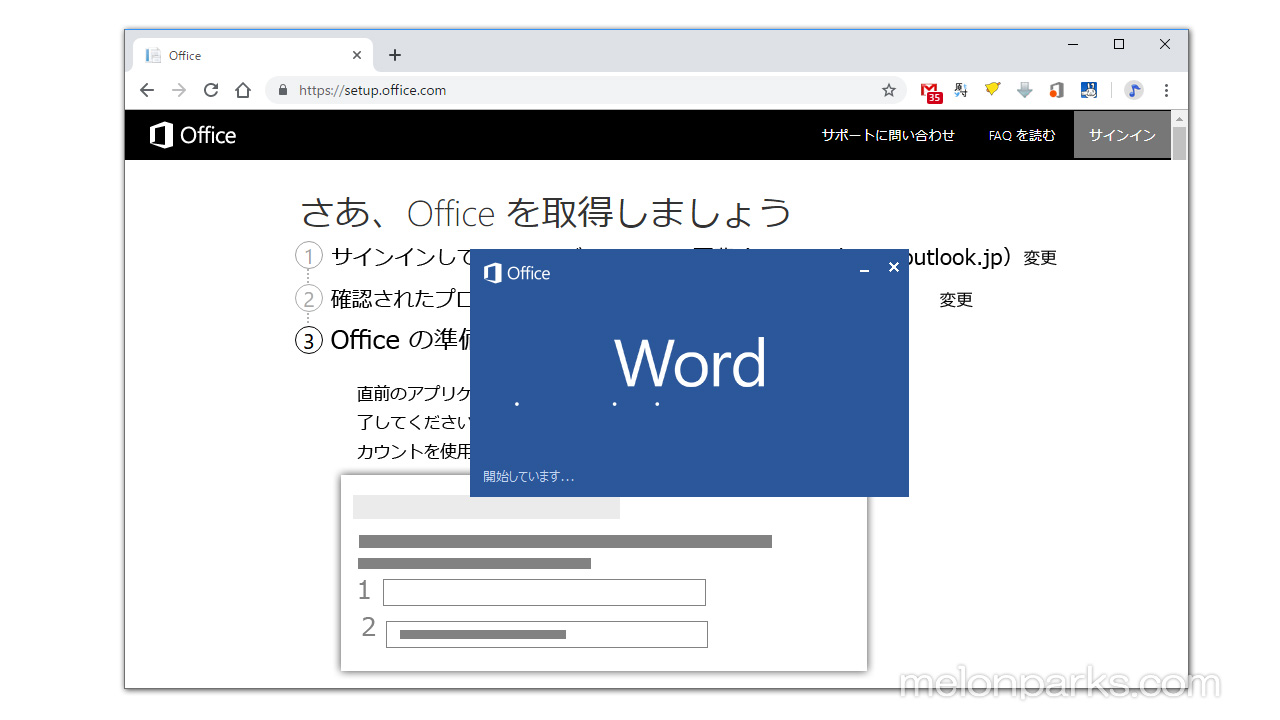Image resolution: width=1280 pixels, height=720 pixels.
Task: Click the Office logo in page header
Action: [x=193, y=135]
